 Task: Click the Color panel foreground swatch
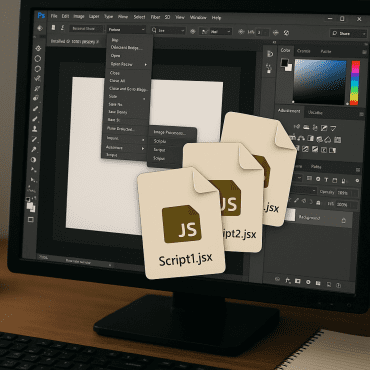(x=284, y=62)
